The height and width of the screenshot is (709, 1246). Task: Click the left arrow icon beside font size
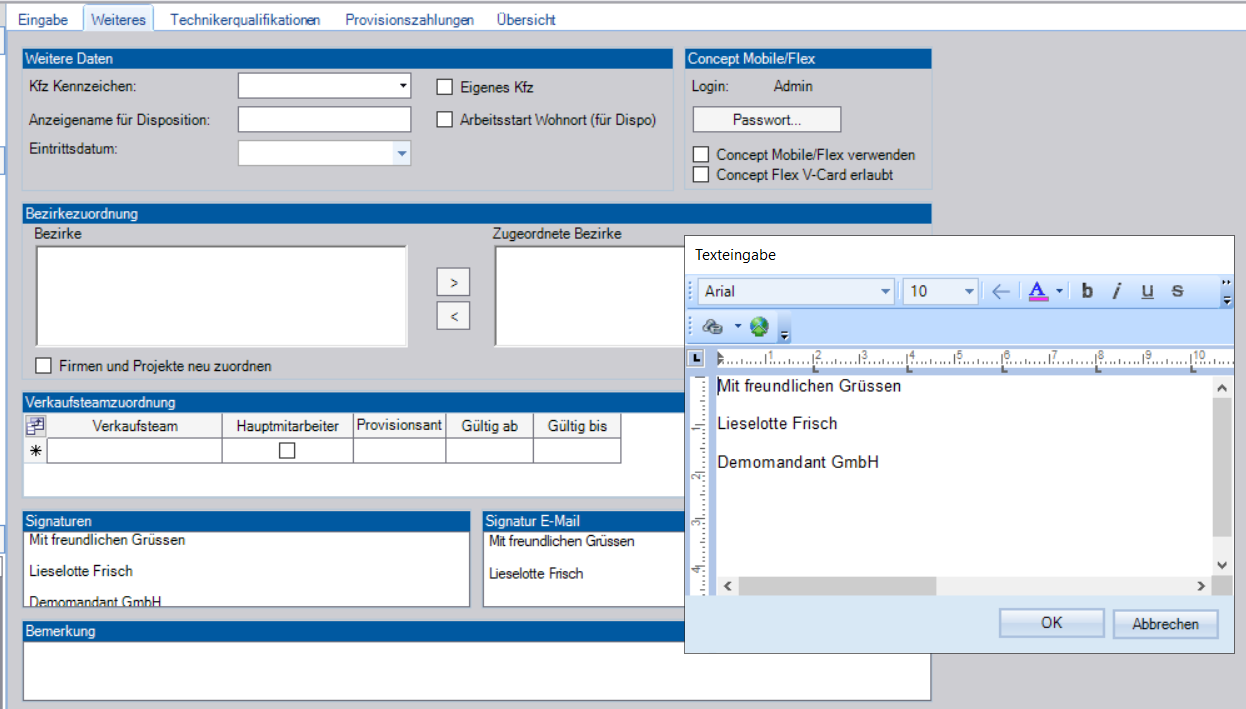coord(1000,291)
